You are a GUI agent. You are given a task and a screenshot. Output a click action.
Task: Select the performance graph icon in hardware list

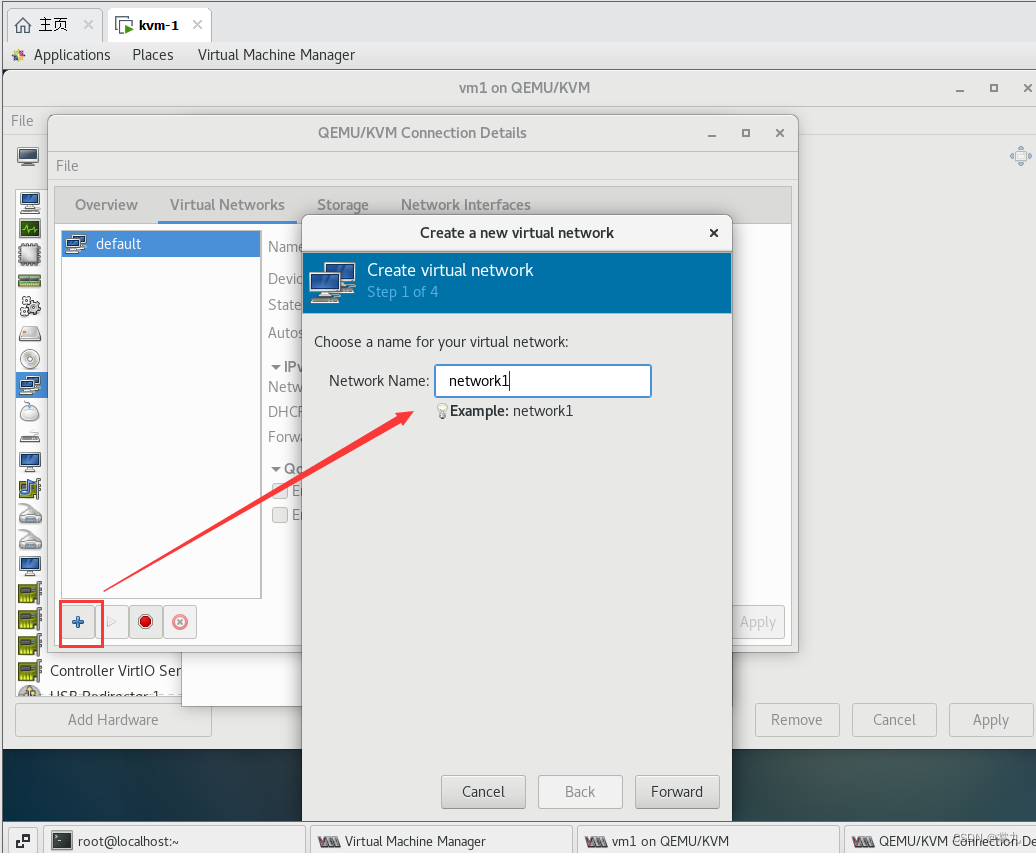pos(30,228)
